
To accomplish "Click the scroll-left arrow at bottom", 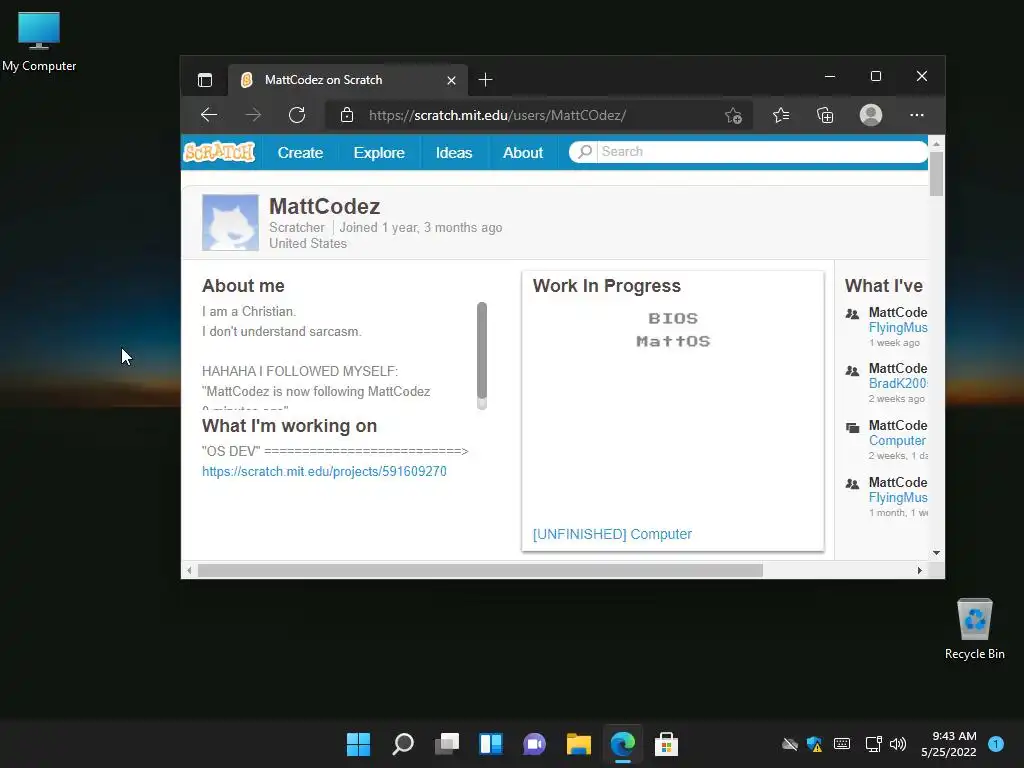I will pos(189,570).
